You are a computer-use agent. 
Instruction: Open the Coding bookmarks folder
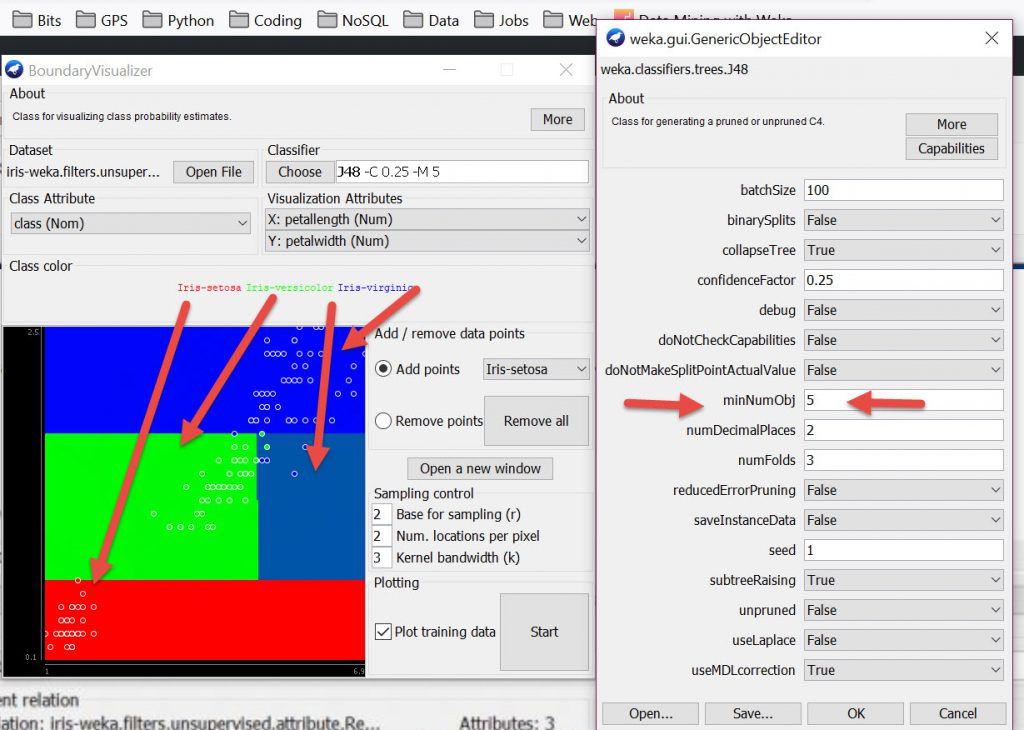pos(265,20)
